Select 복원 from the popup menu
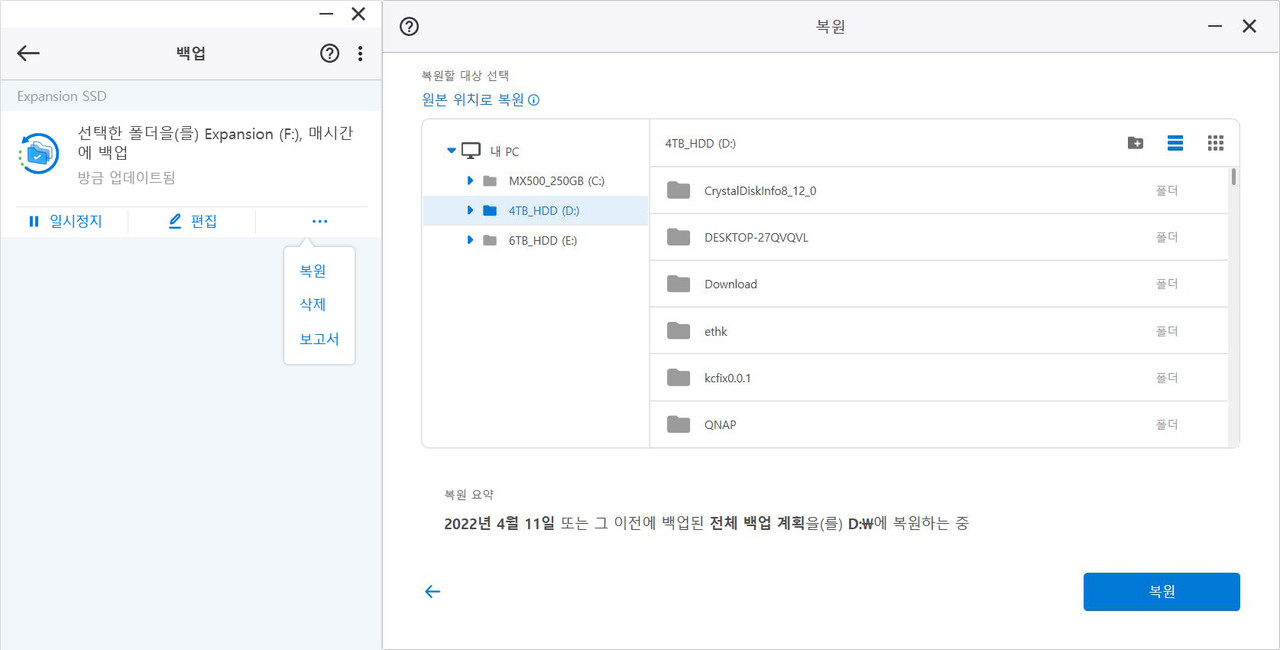Image resolution: width=1280 pixels, height=650 pixels. [x=313, y=271]
